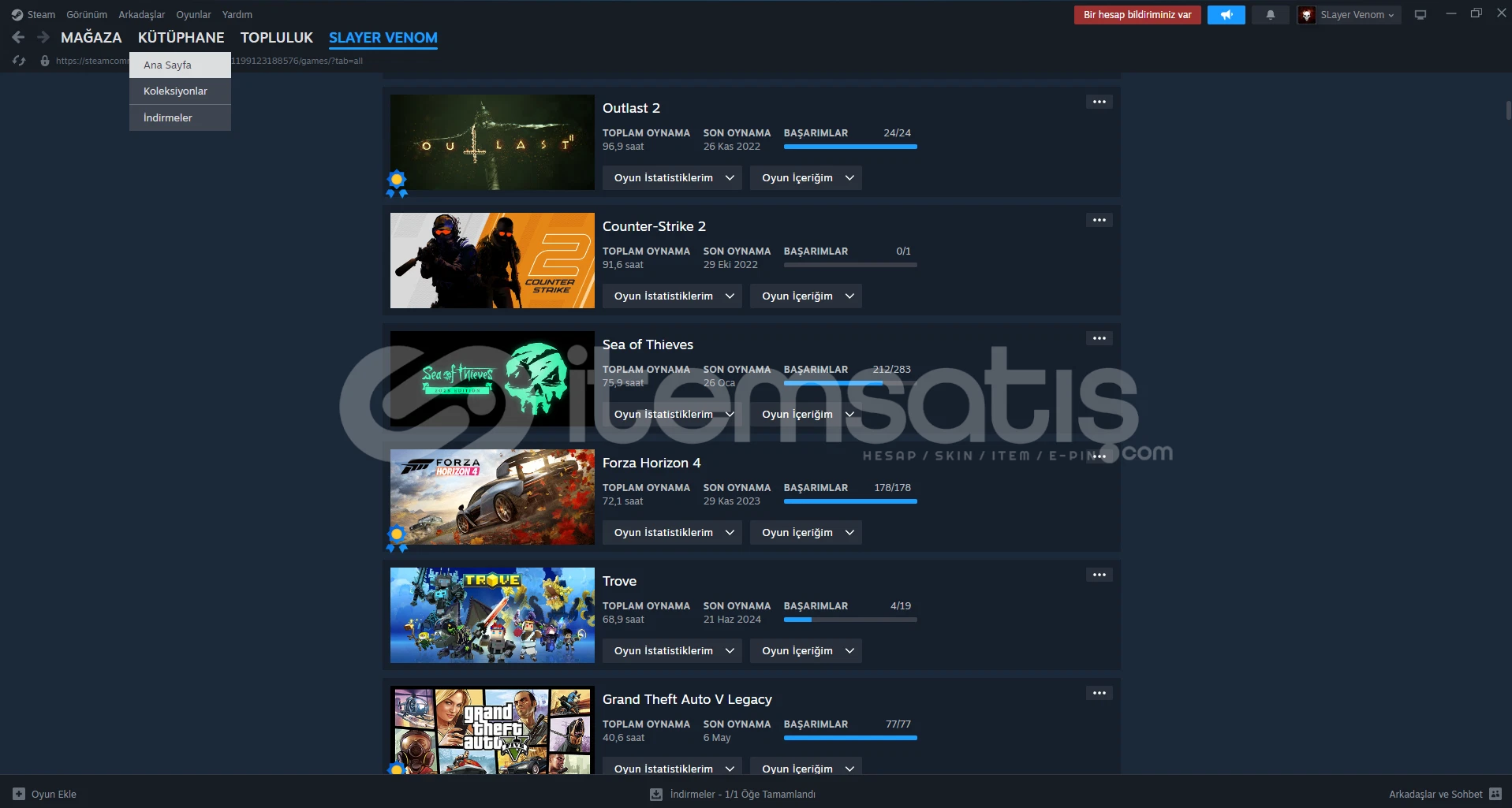Click Outlast 2 cover thumbnail
1512x808 pixels.
click(492, 142)
